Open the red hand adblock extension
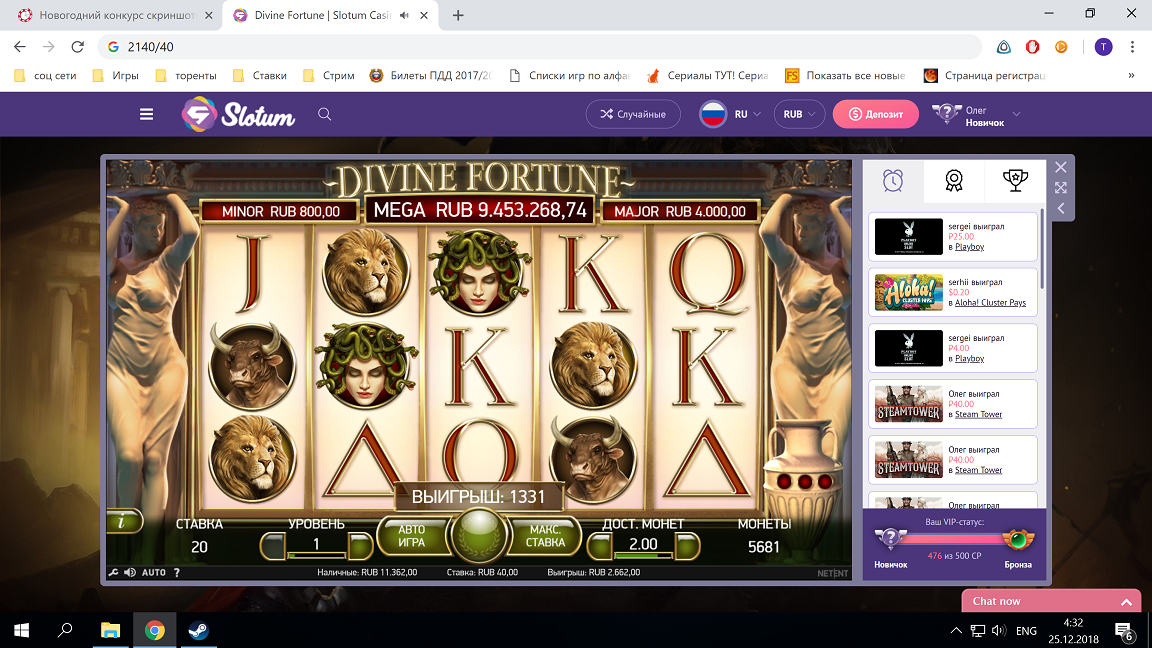This screenshot has width=1152, height=648. (x=1032, y=47)
